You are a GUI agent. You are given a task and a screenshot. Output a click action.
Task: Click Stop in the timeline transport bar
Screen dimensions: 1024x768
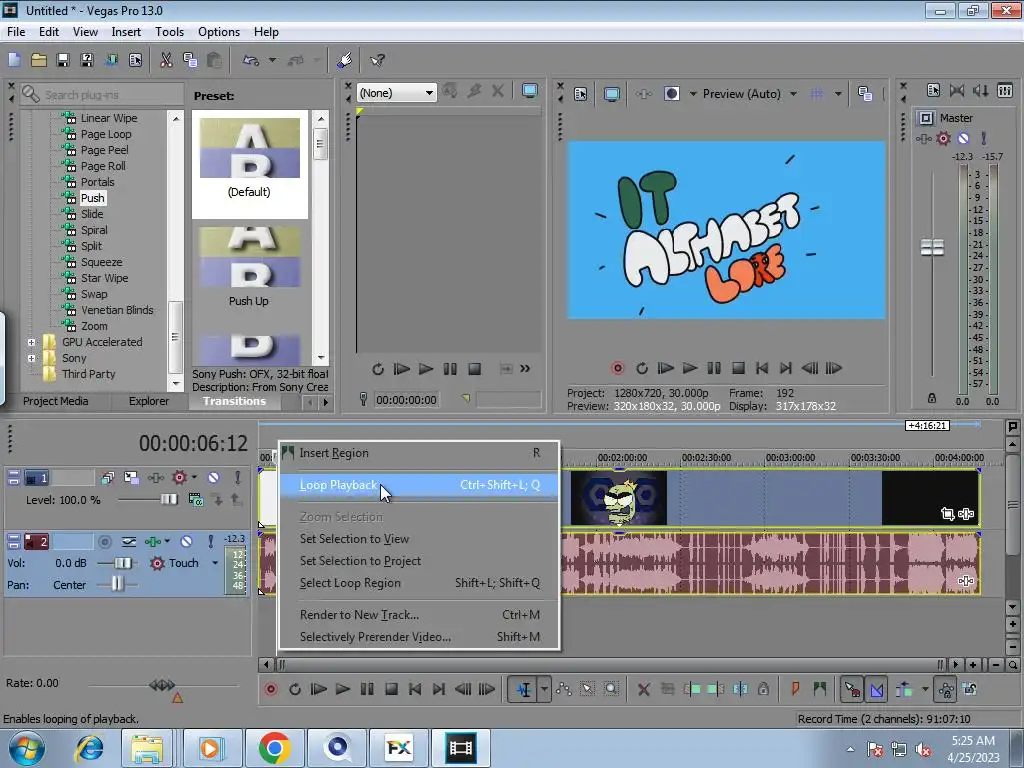tap(391, 689)
